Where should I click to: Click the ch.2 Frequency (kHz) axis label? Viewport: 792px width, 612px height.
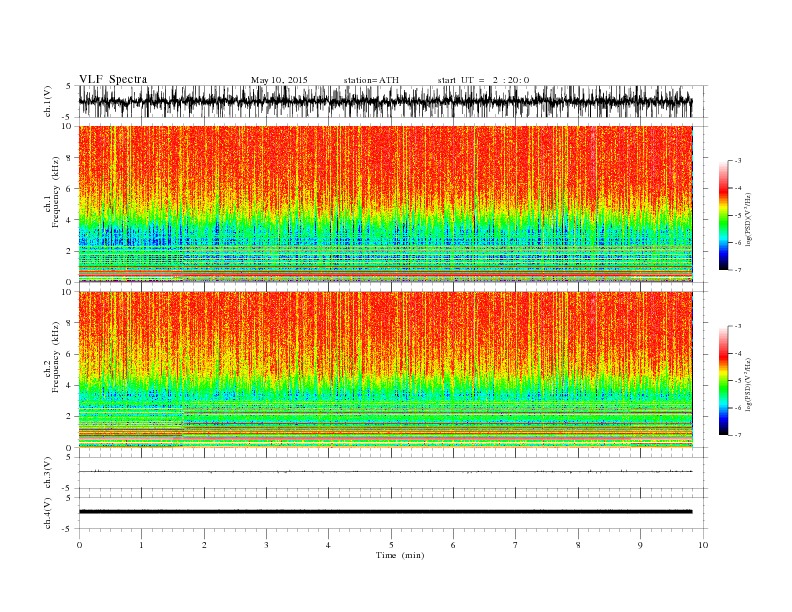pyautogui.click(x=52, y=358)
